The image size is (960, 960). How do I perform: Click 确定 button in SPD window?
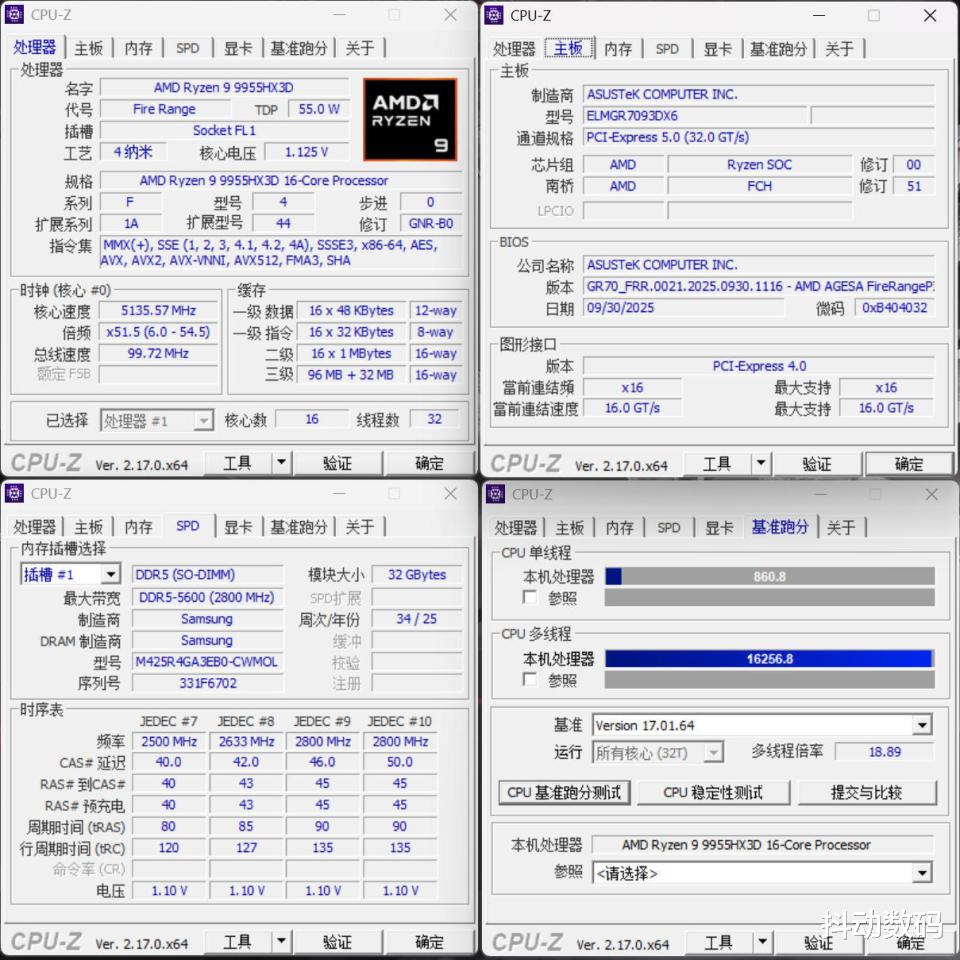click(x=429, y=941)
